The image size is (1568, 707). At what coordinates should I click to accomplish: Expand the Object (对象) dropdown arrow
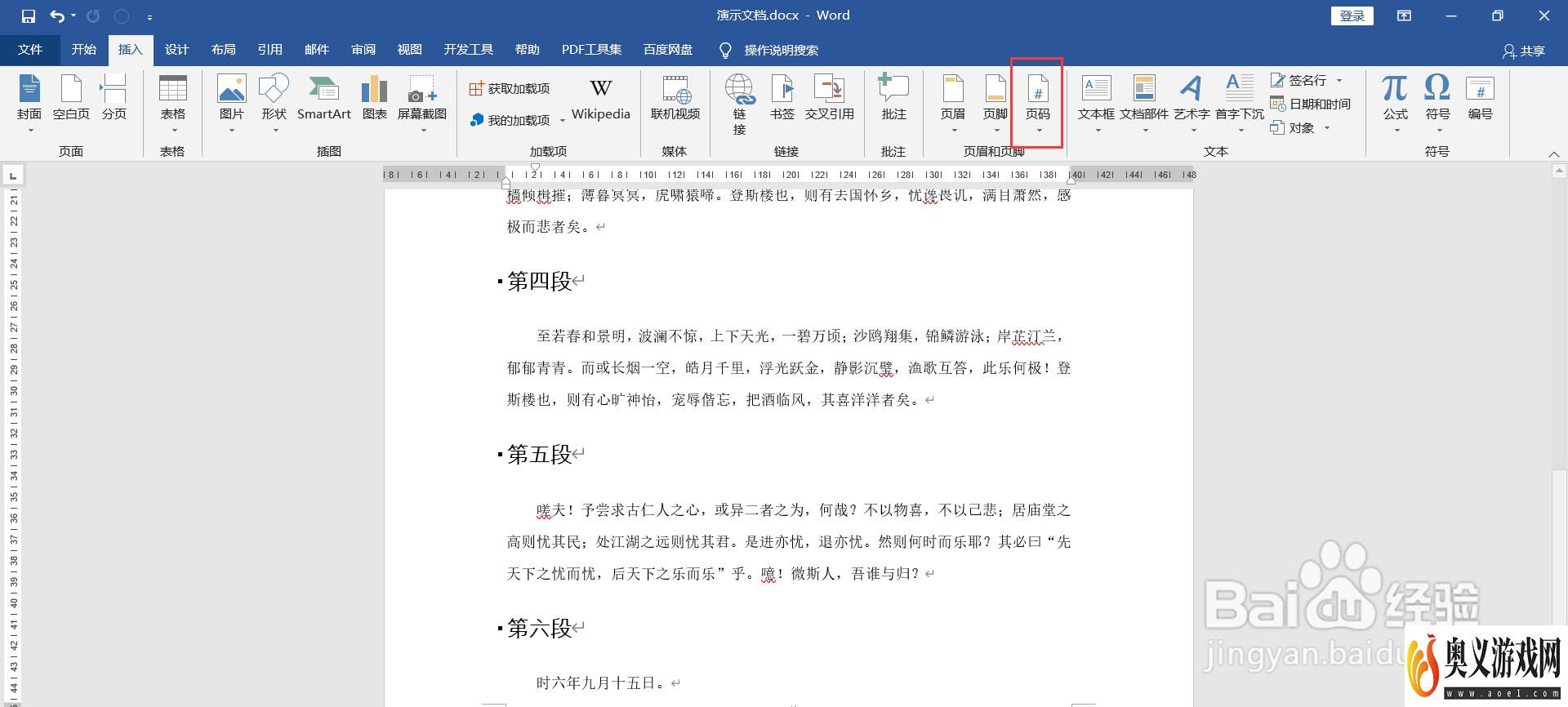[x=1327, y=127]
